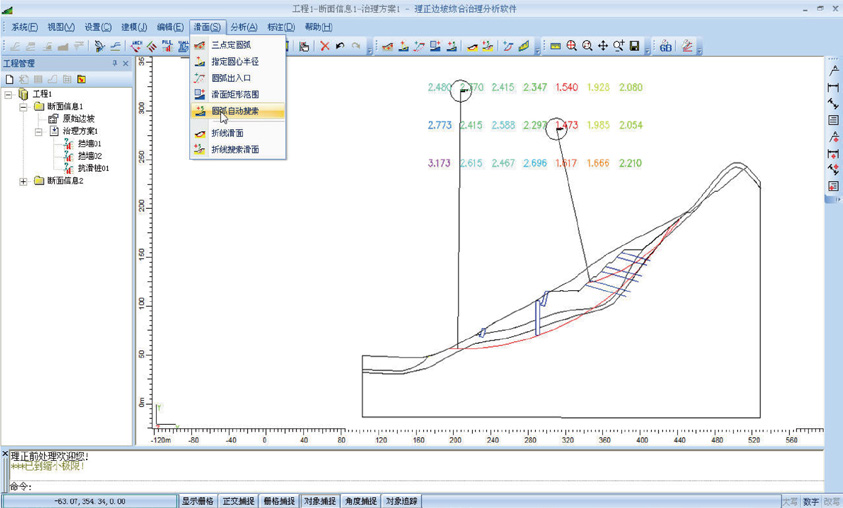Close the 工程管理 panel
843x508 pixels.
[125, 64]
